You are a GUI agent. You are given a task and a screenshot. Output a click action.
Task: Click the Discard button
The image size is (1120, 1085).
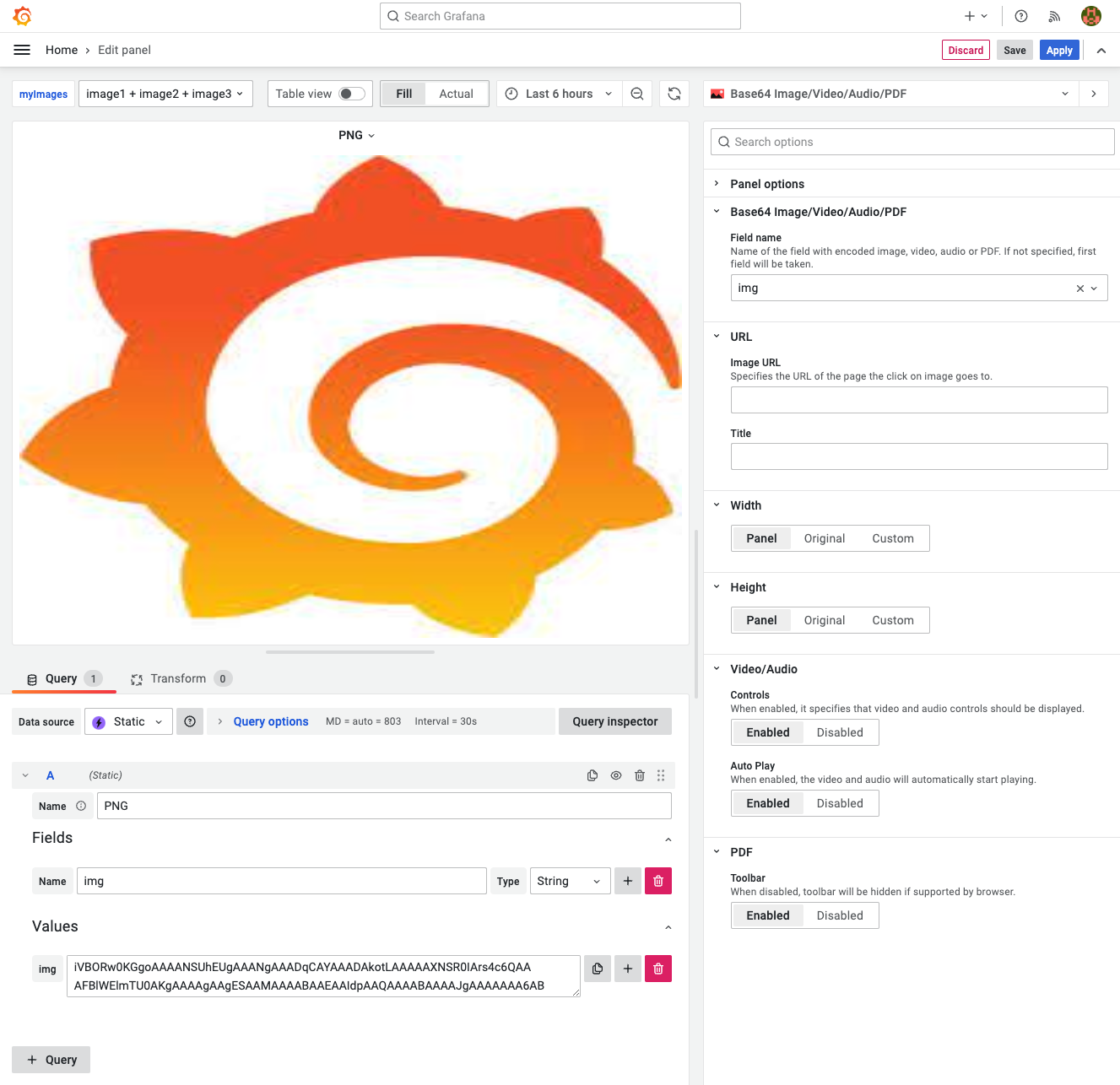[x=966, y=50]
